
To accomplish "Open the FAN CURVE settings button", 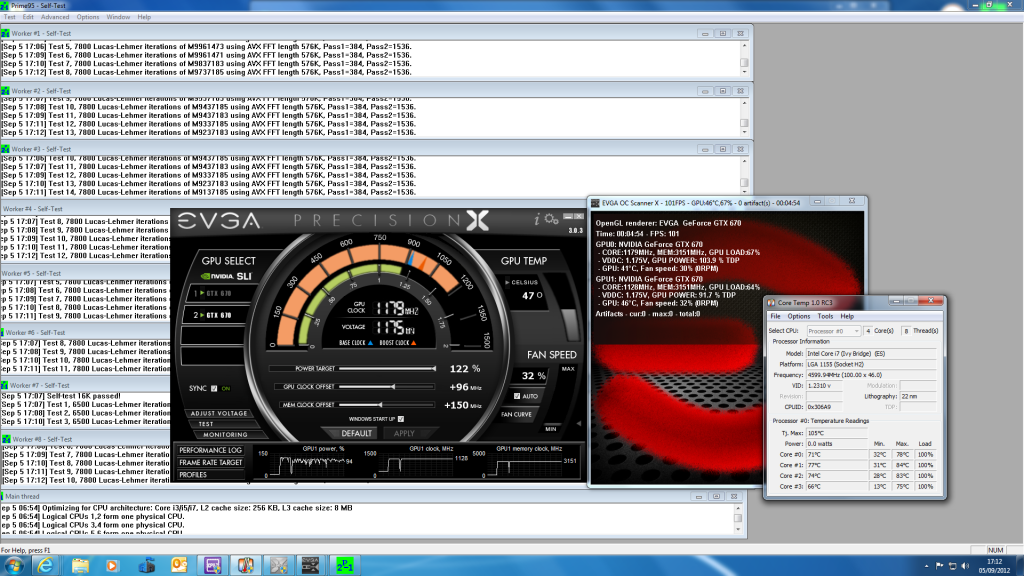I will tap(517, 414).
